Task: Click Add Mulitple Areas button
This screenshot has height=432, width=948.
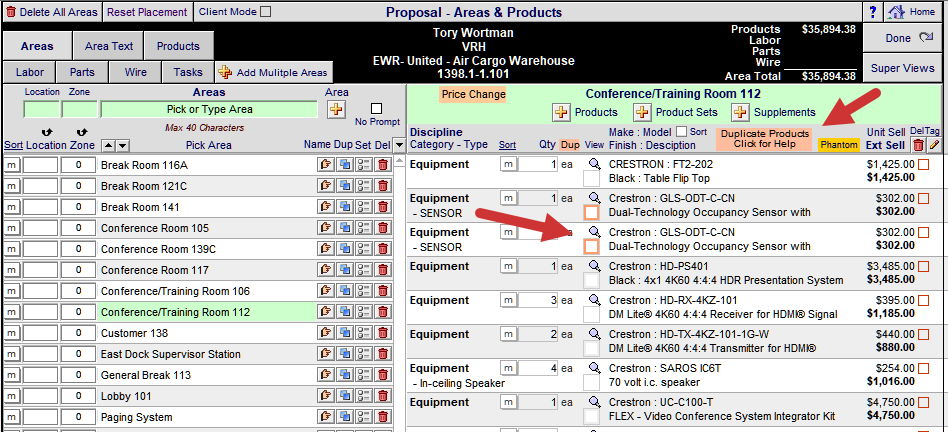Action: click(x=273, y=72)
